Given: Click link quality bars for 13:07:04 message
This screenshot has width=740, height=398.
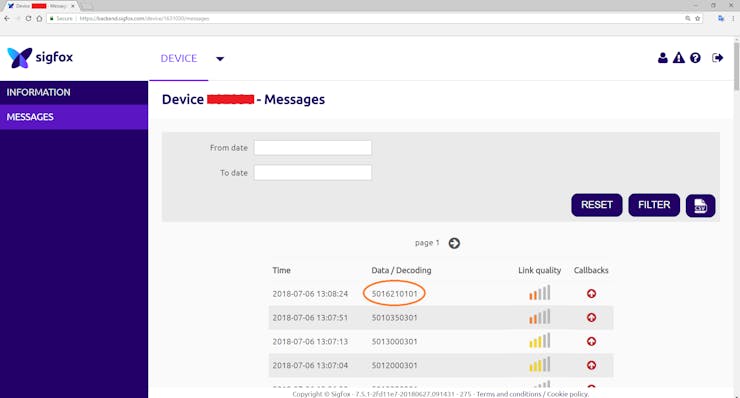Looking at the screenshot, I should (539, 364).
